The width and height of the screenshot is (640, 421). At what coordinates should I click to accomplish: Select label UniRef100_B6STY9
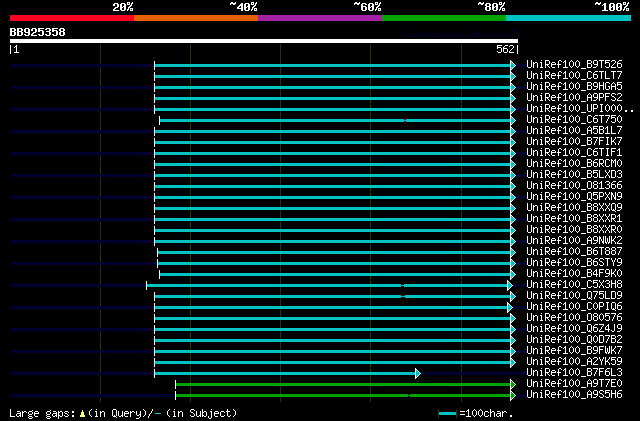pos(574,263)
